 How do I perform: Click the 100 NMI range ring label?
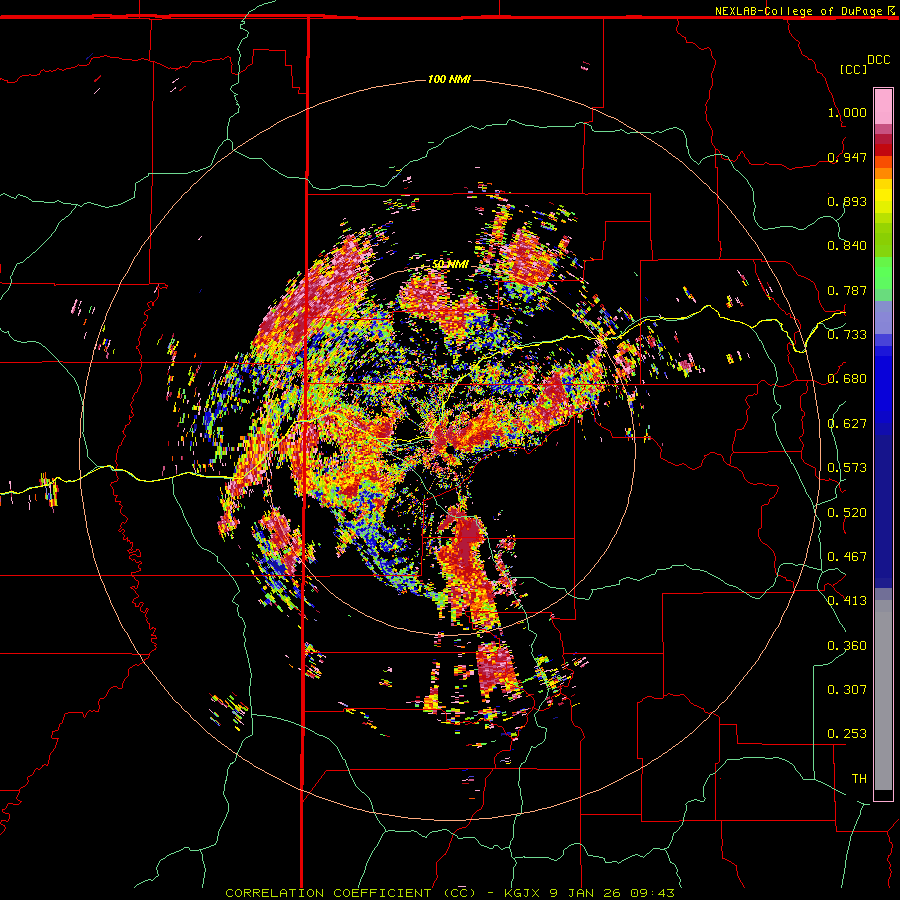pos(449,79)
